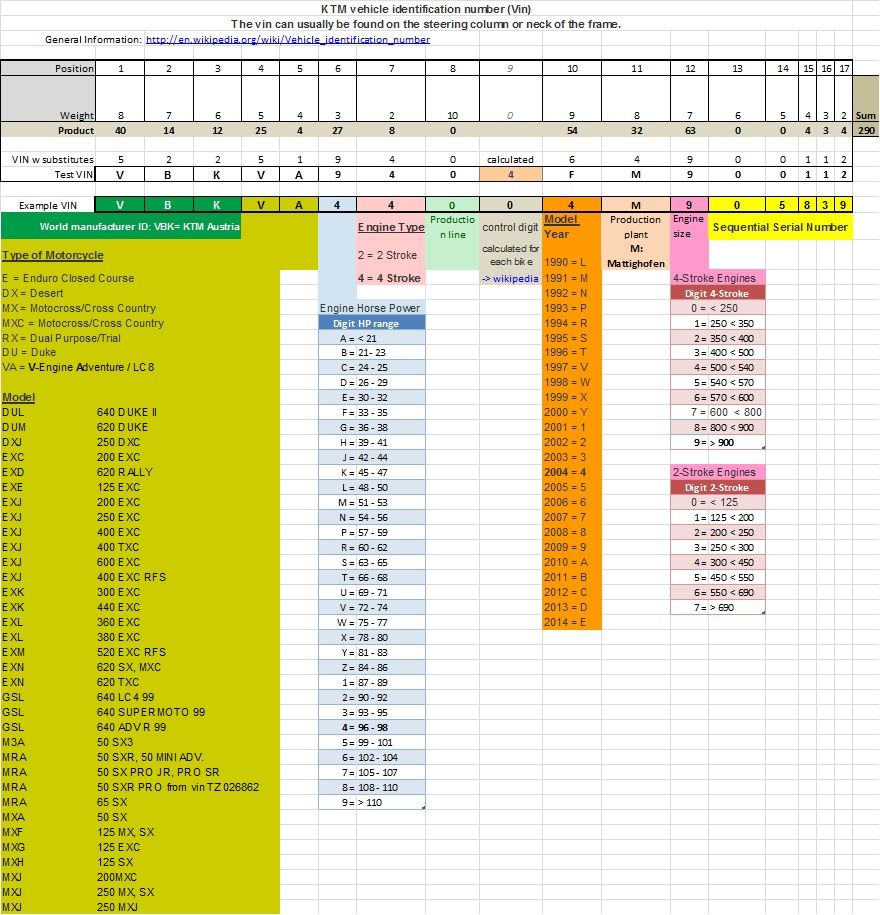Click the green 'World manufacturer ID' cell
This screenshot has width=880, height=915.
(139, 228)
